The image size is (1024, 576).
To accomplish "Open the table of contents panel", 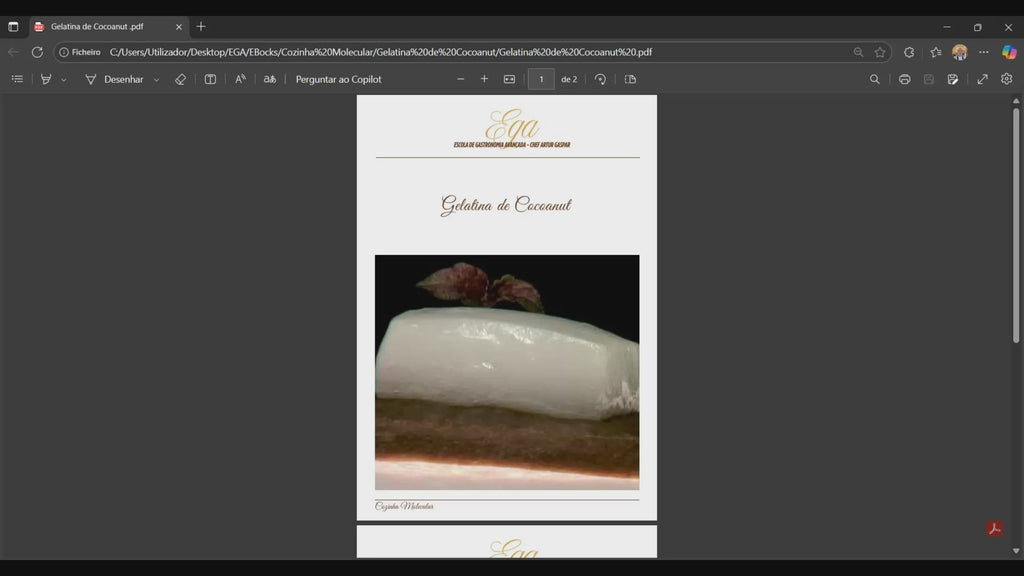I will (x=17, y=79).
